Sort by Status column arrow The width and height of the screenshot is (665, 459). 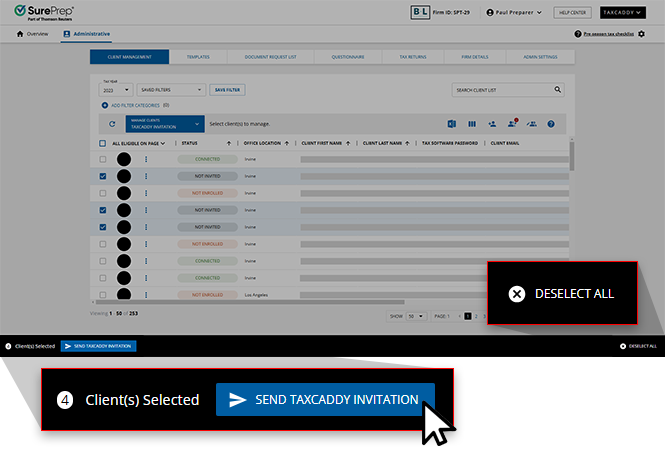pos(229,143)
